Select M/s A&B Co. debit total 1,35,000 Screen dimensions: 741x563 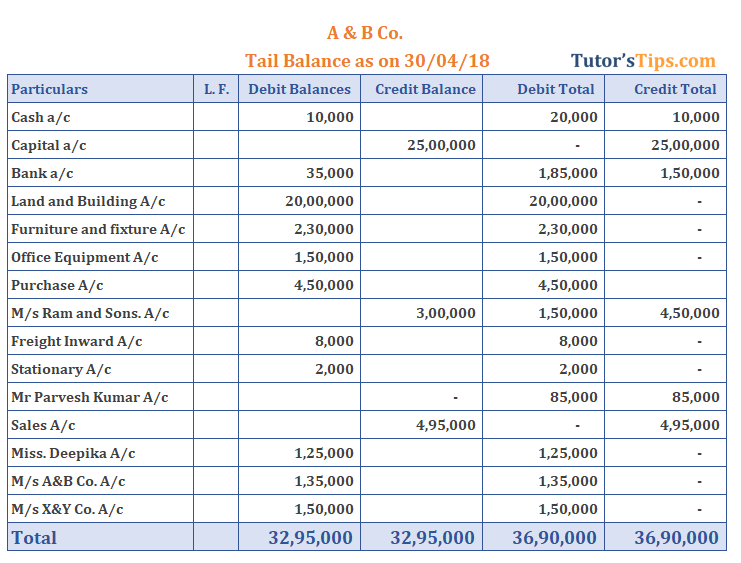568,481
